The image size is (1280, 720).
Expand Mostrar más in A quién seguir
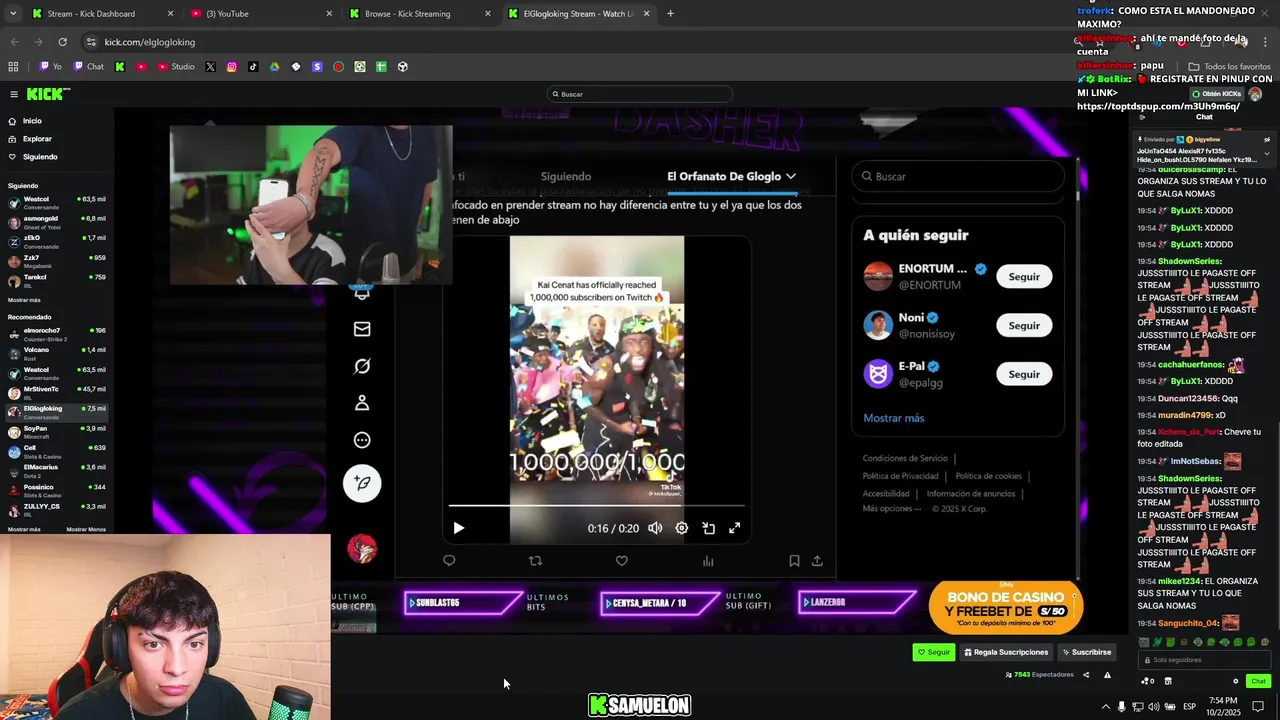click(894, 418)
